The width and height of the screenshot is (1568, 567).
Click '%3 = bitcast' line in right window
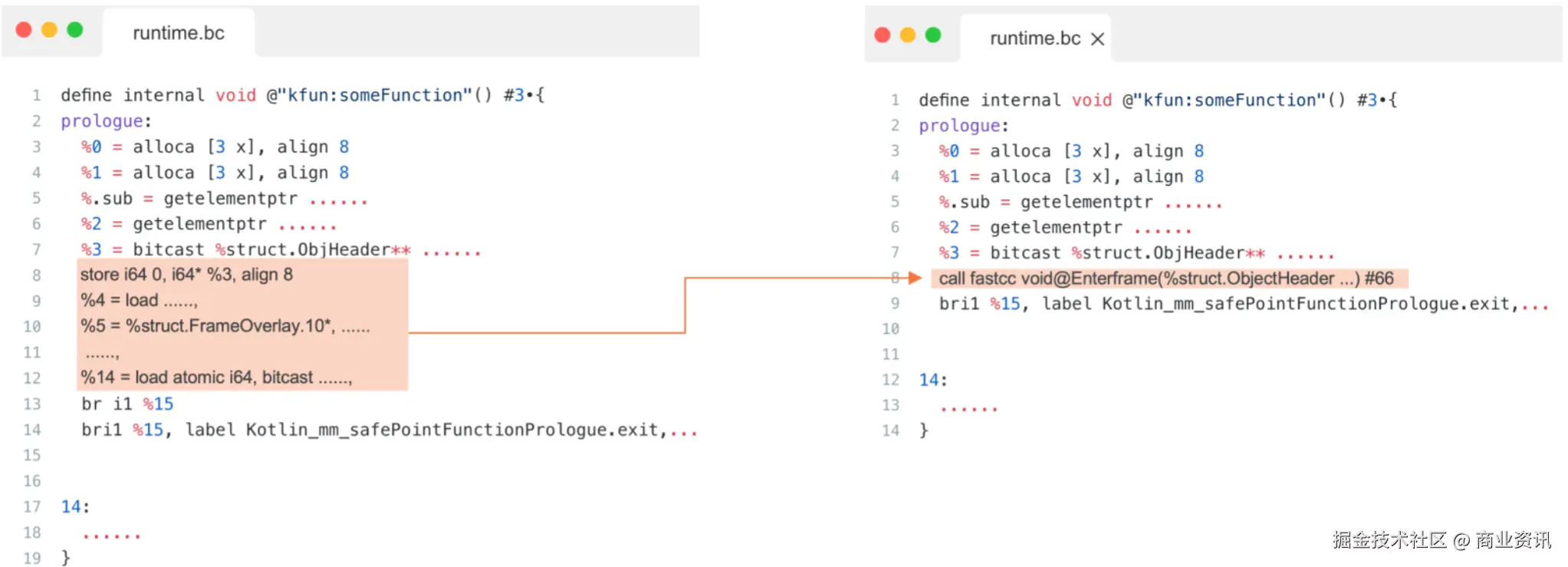[x=1136, y=253]
